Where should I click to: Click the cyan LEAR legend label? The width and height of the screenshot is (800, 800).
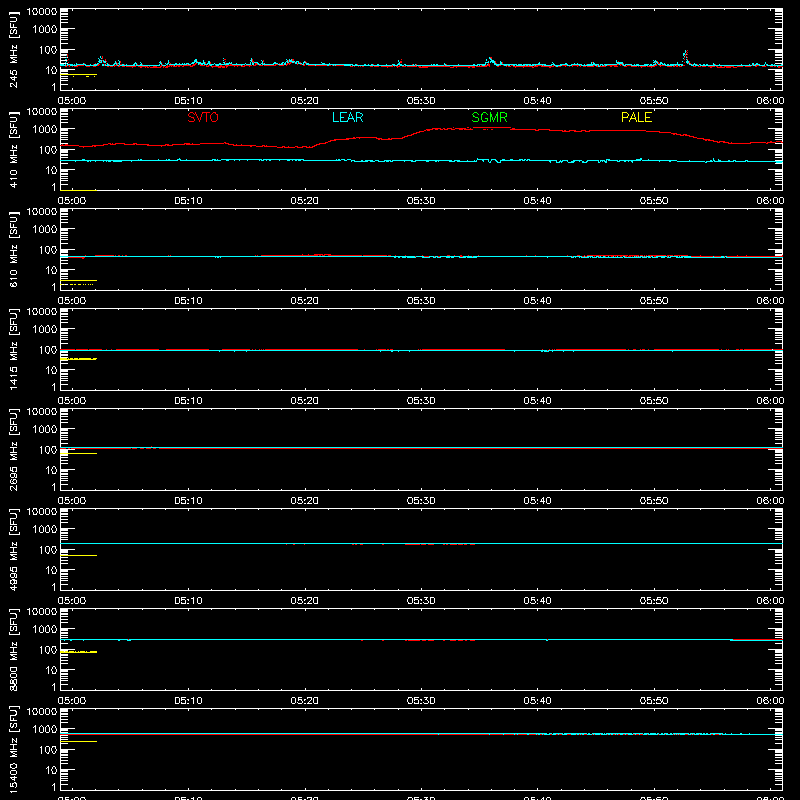[347, 117]
